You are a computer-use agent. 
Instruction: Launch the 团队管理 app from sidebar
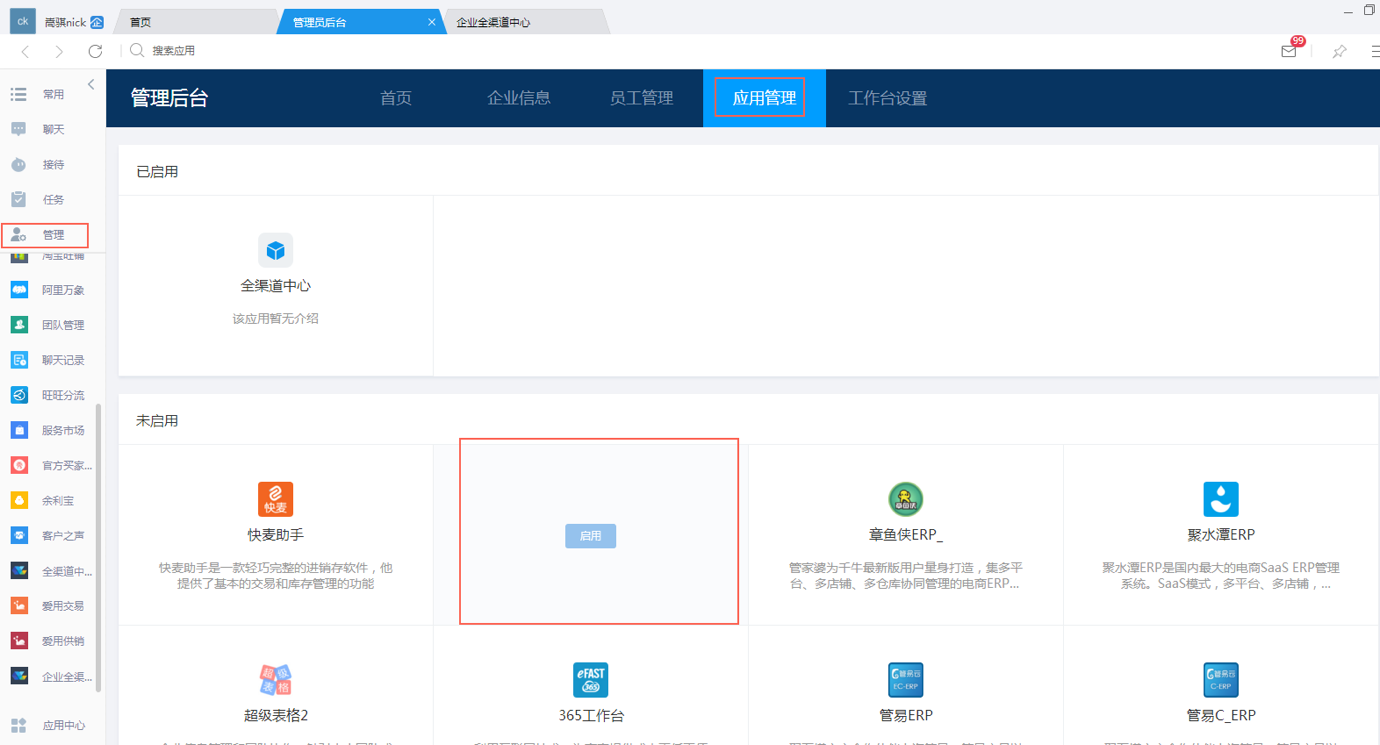coord(48,325)
